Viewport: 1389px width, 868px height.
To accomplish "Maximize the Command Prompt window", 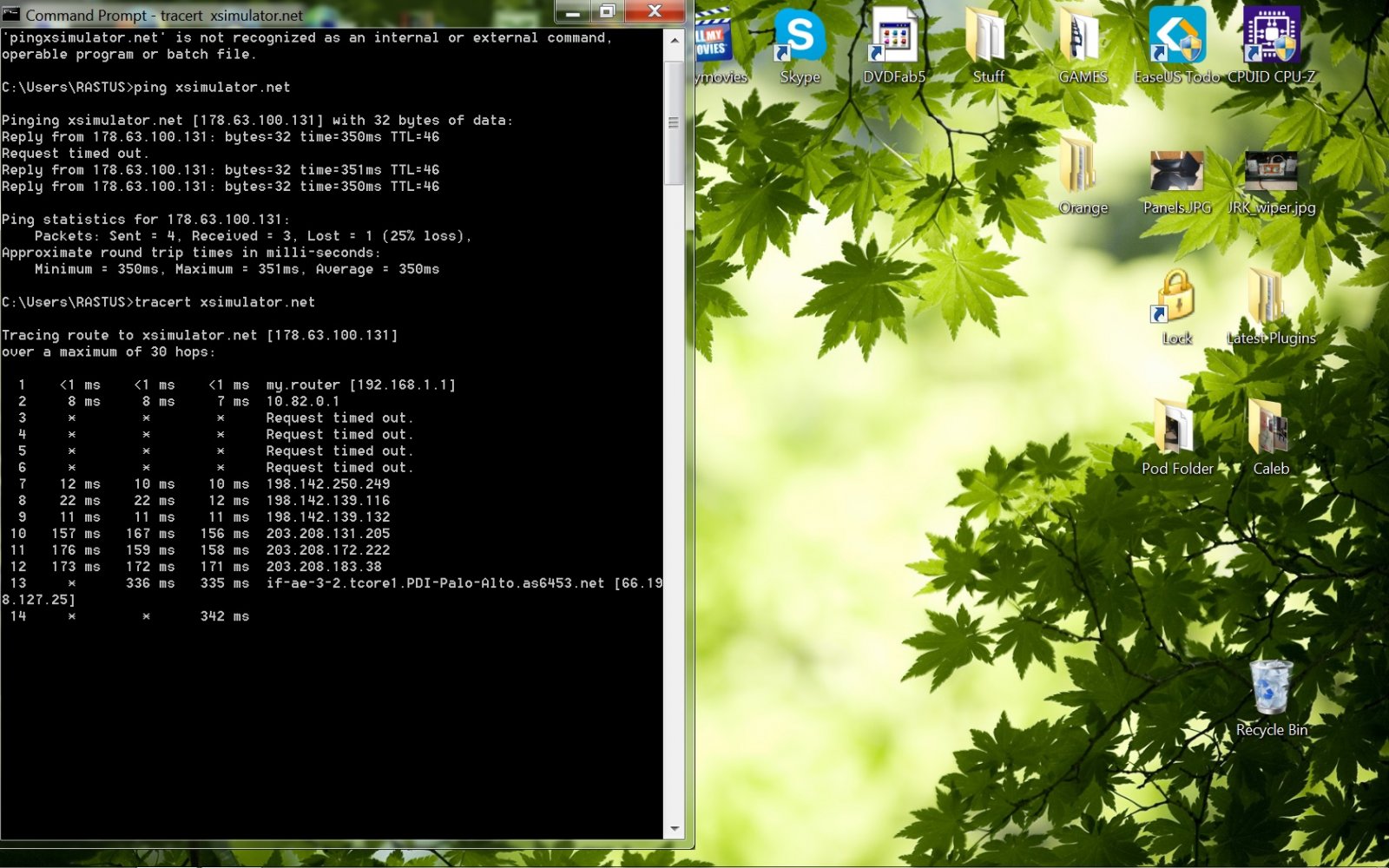I will point(608,11).
